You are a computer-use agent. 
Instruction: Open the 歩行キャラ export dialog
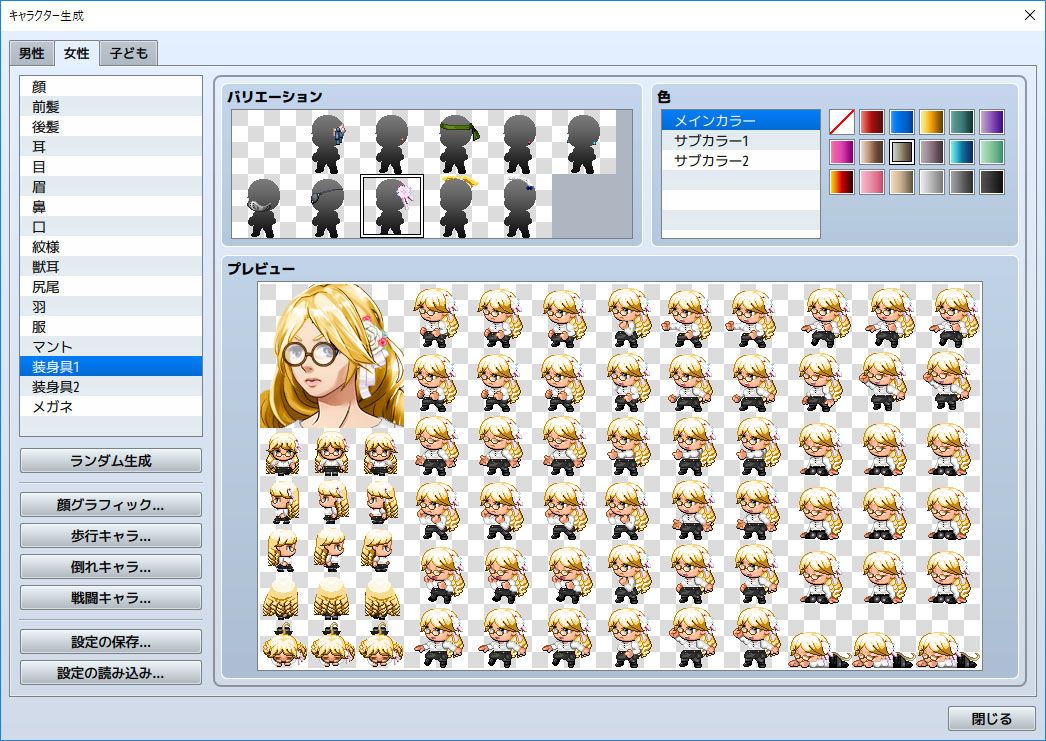[x=110, y=536]
